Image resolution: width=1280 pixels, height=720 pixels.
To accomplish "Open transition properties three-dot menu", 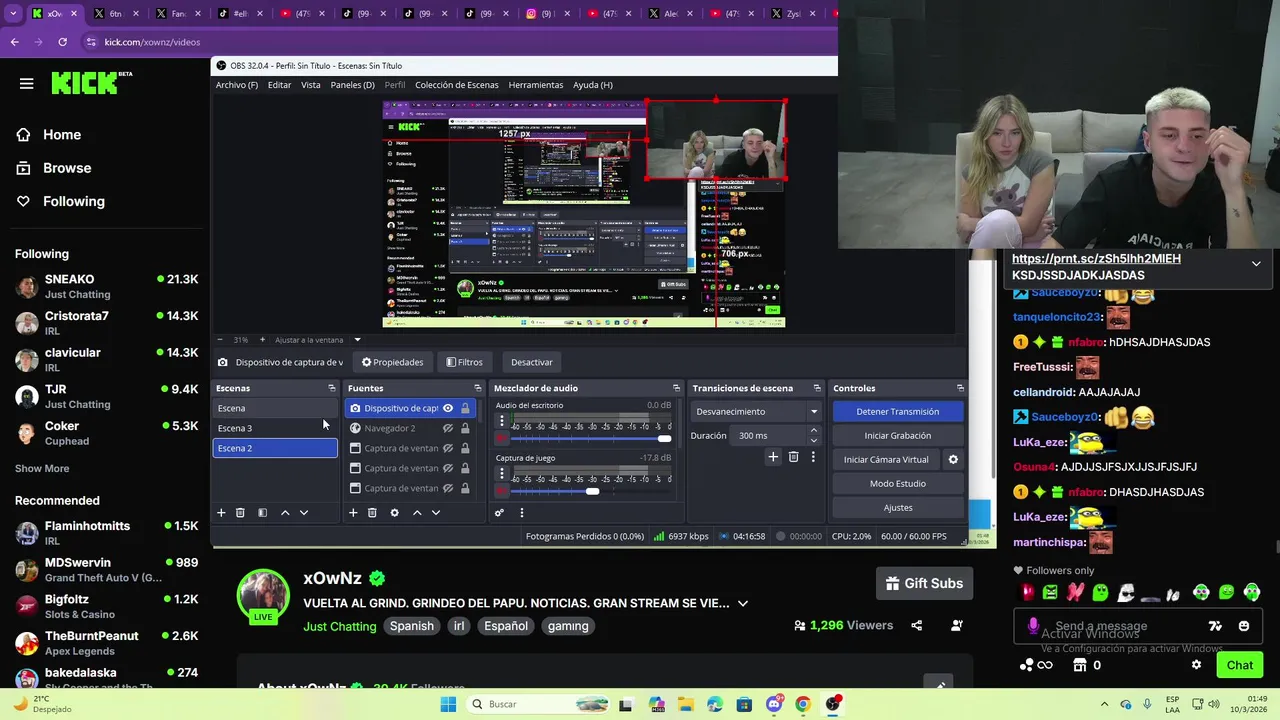I will (813, 457).
